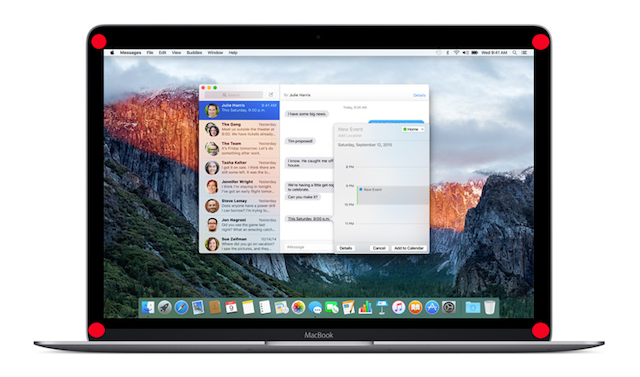Click compose new message icon
Screen dimensions: 640x377
(x=271, y=95)
